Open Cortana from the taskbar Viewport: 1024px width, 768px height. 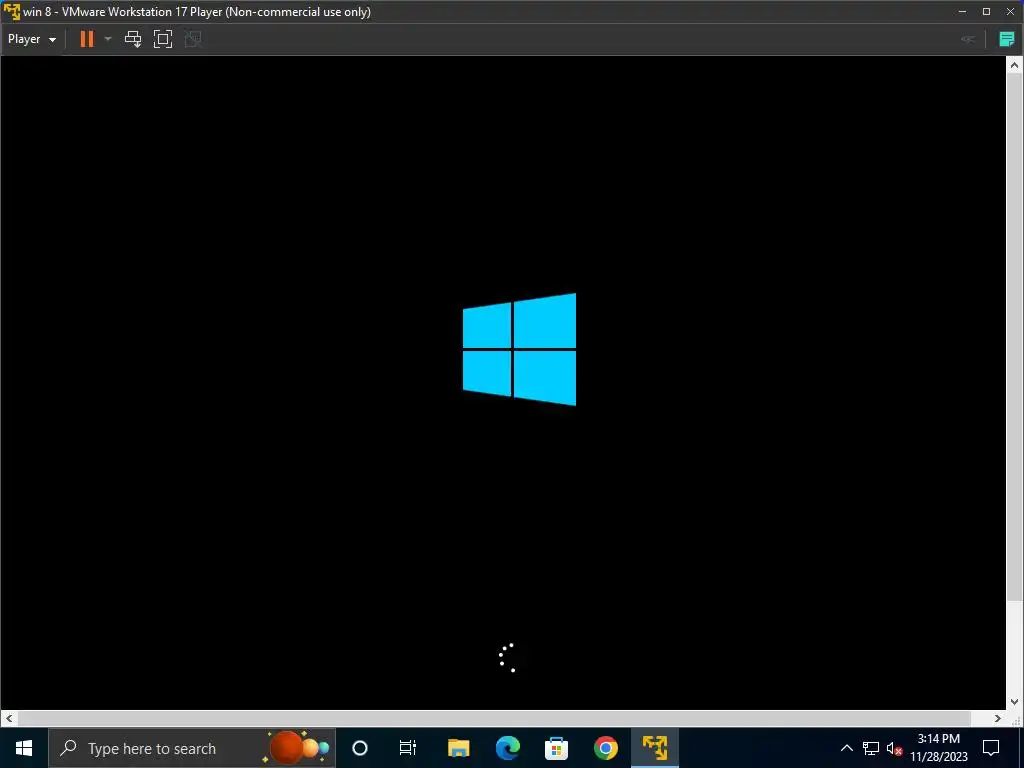pyautogui.click(x=360, y=748)
